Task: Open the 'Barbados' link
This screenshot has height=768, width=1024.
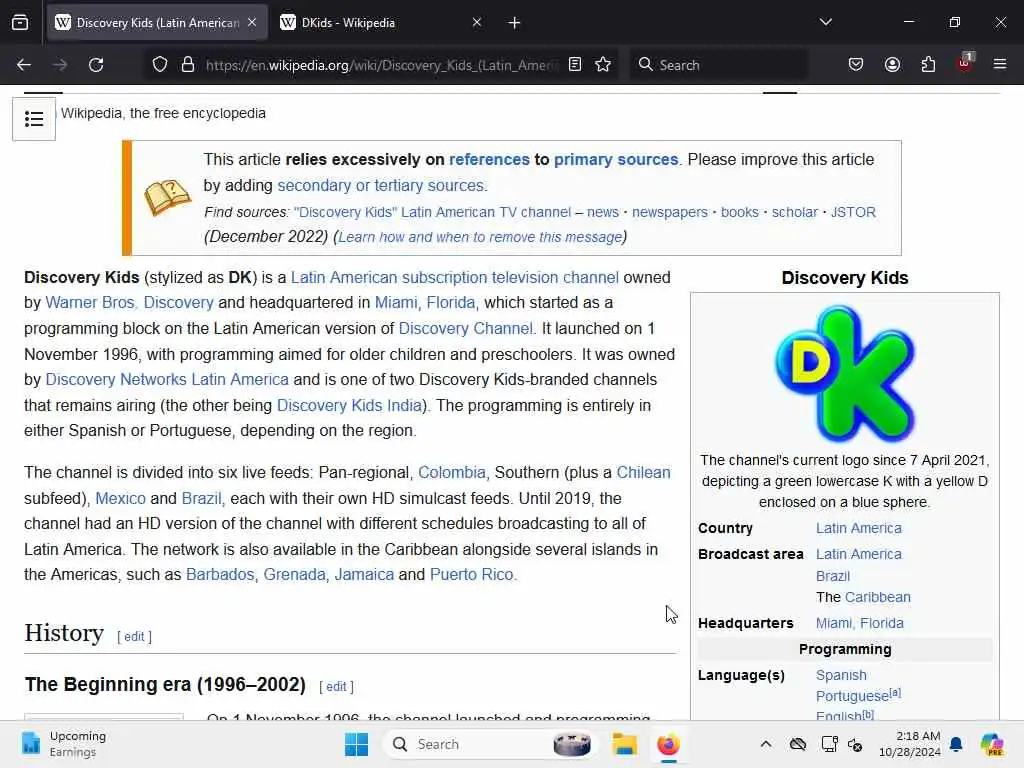Action: [x=220, y=575]
